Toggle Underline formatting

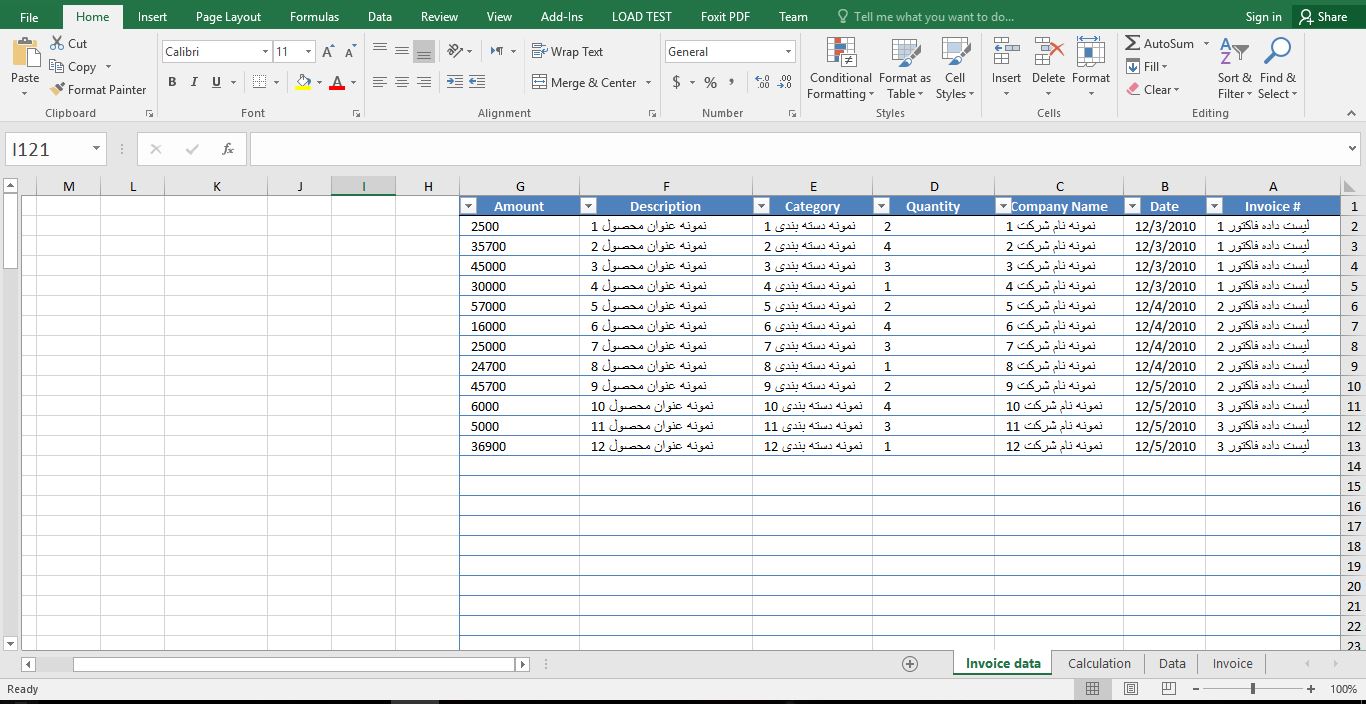(x=216, y=82)
